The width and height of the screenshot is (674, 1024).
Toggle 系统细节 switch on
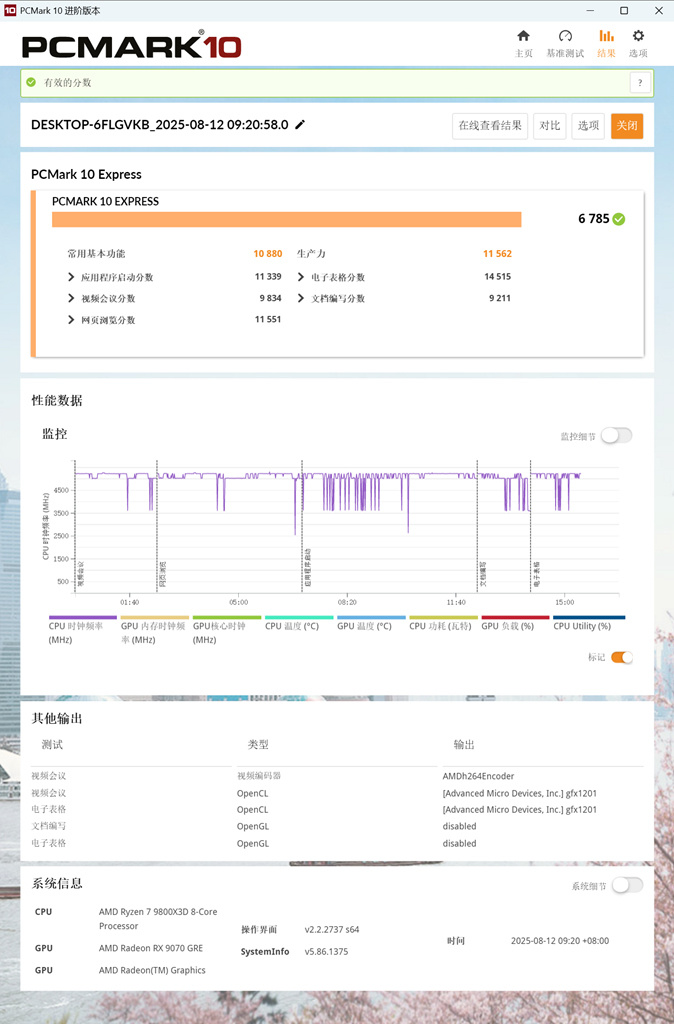click(628, 885)
